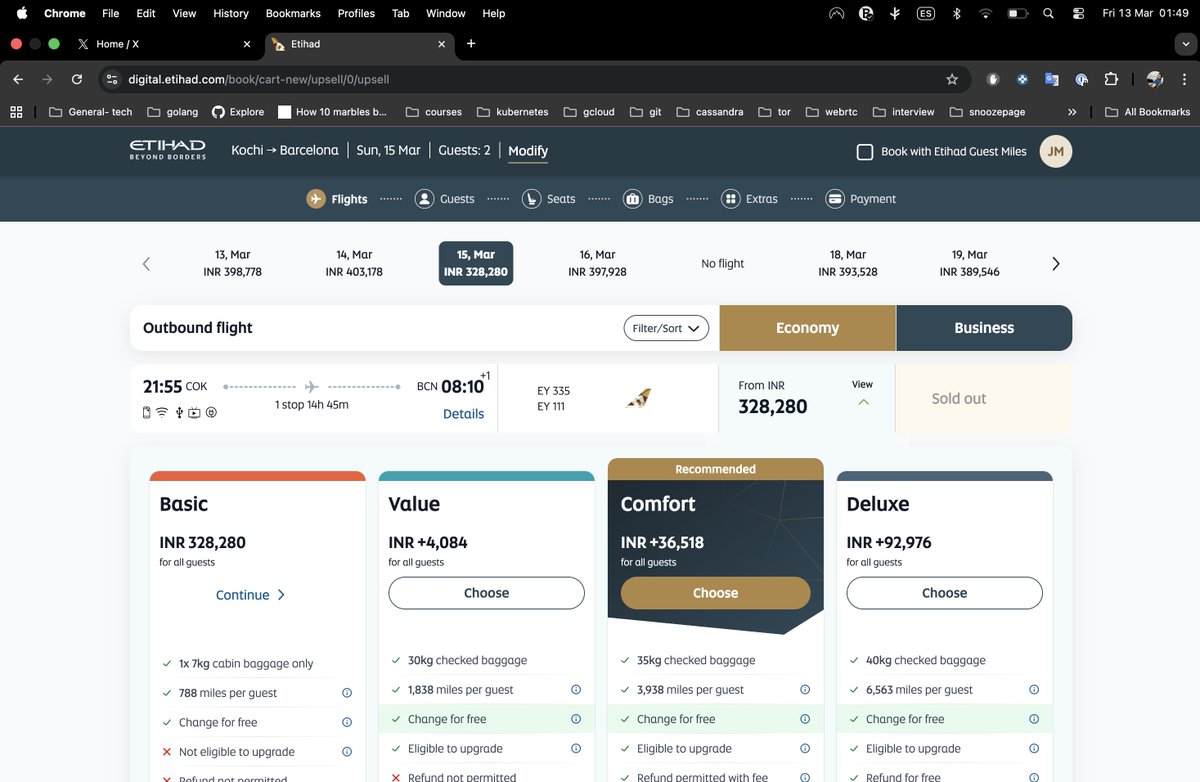Select the 13, Mar date option

point(232,263)
